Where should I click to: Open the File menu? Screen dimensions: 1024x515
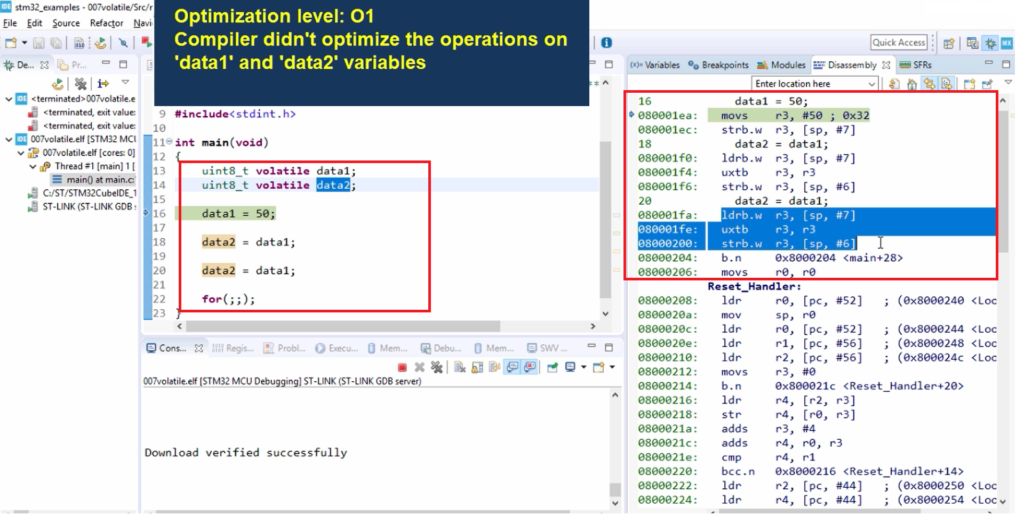(10, 23)
